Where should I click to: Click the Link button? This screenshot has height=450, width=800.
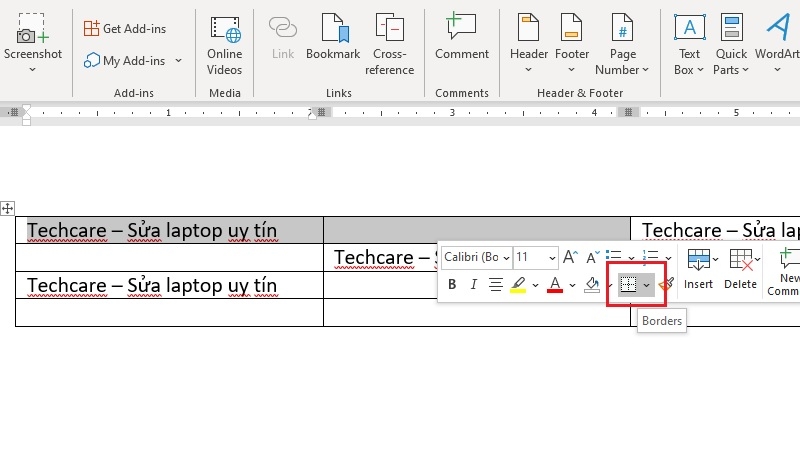click(283, 38)
